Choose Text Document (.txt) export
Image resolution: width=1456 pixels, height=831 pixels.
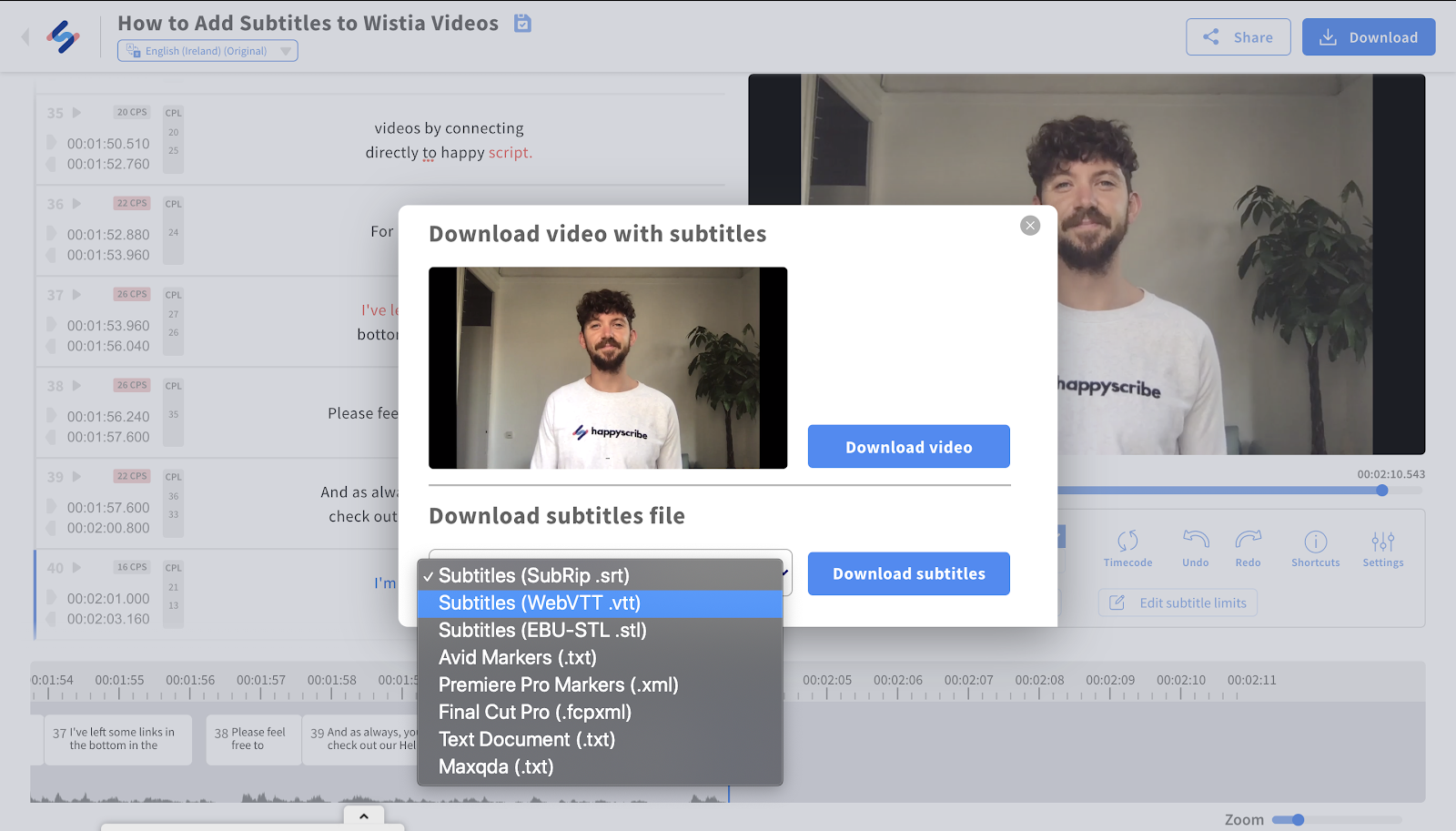coord(600,740)
